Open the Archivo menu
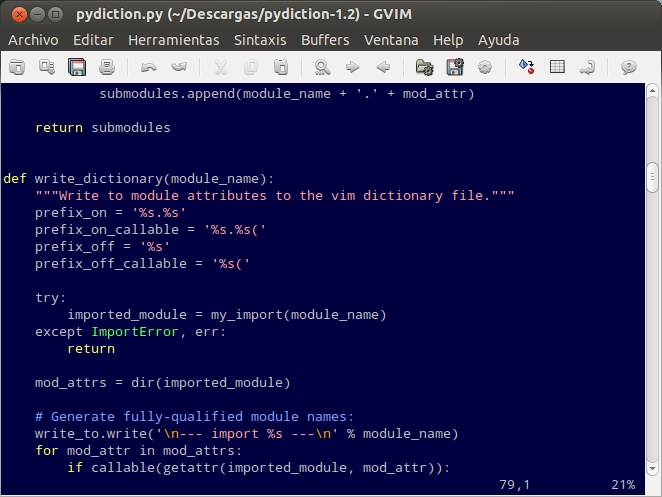662x497 pixels. coord(33,40)
